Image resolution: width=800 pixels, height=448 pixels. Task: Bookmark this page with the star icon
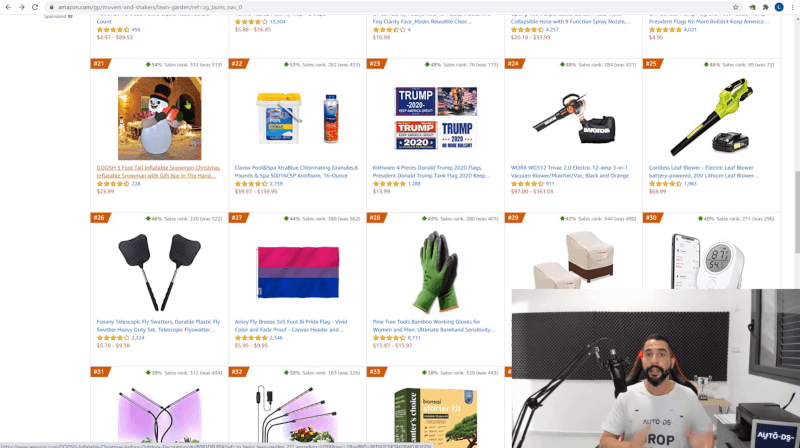coord(736,7)
